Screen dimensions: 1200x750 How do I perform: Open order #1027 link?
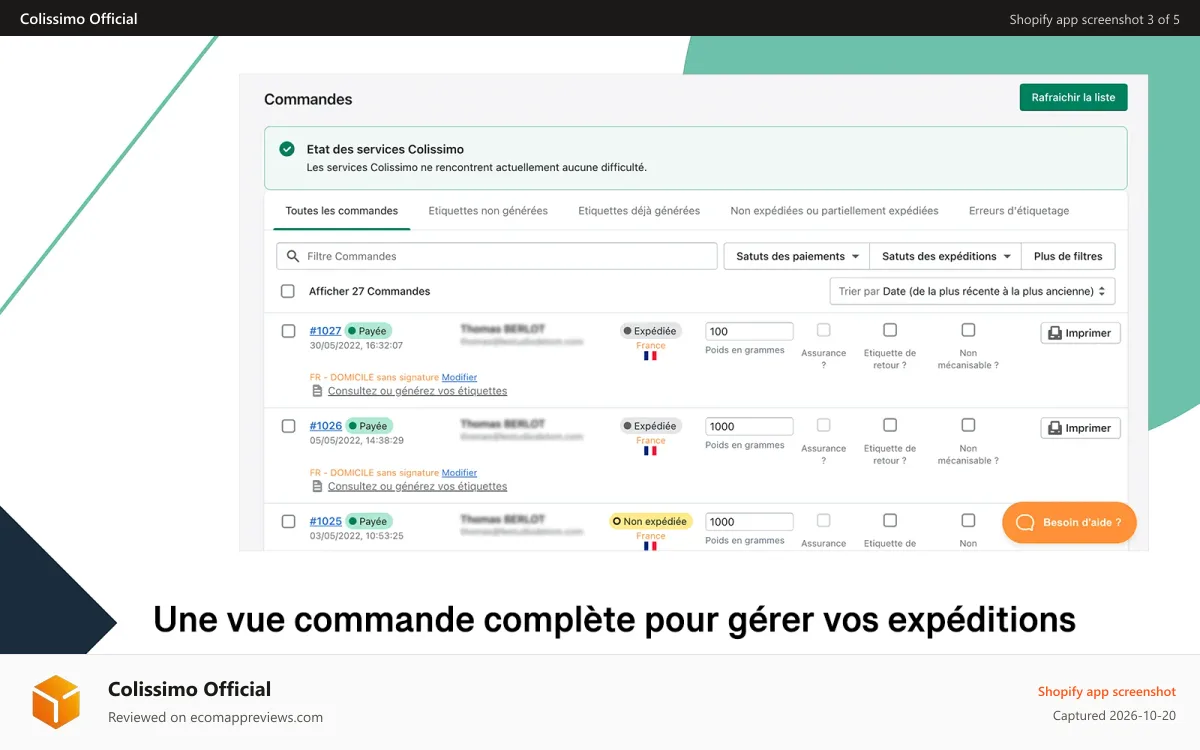click(x=325, y=331)
